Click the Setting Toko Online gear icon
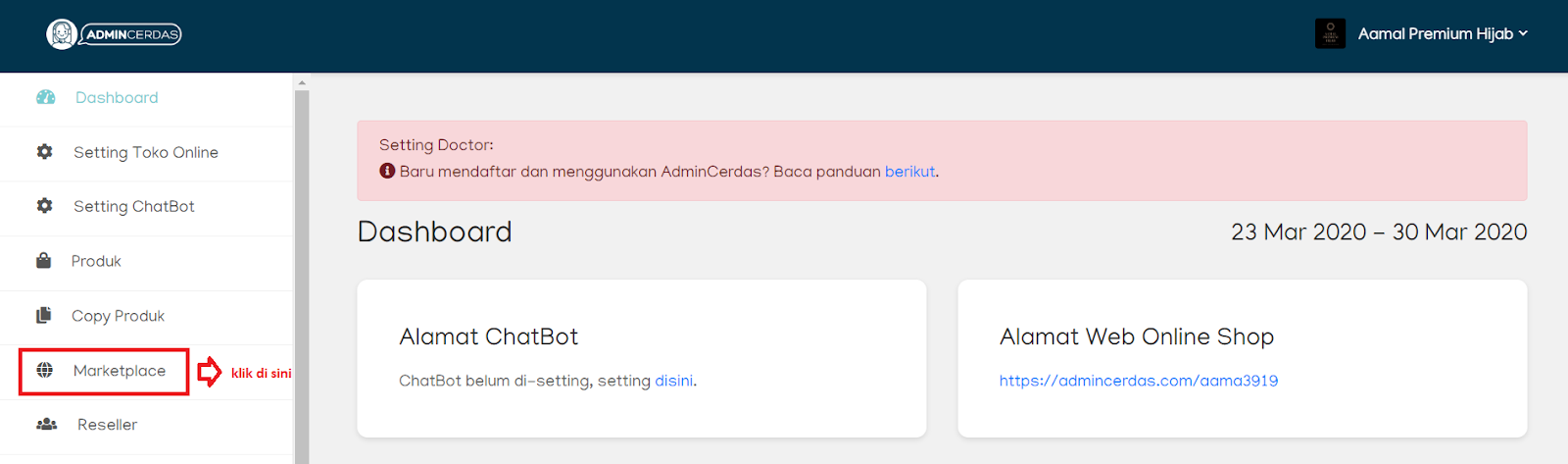Image resolution: width=1568 pixels, height=464 pixels. pos(44,152)
